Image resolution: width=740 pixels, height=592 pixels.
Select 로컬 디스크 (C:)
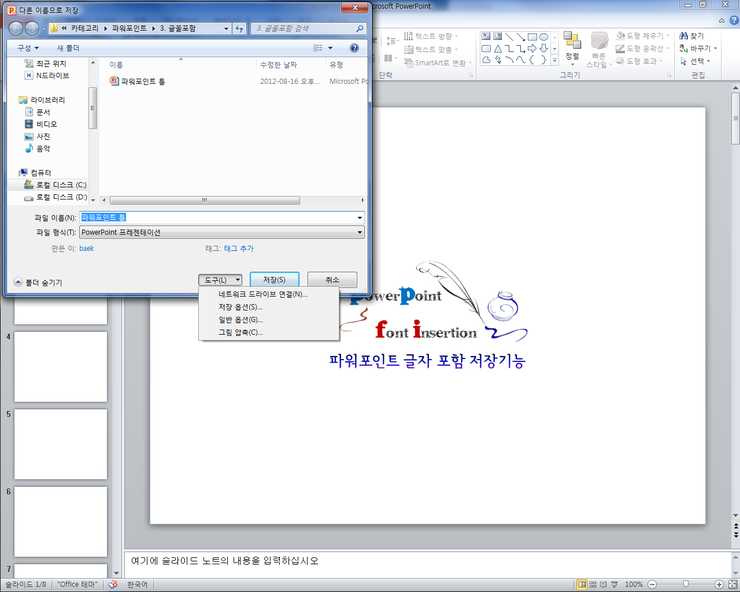coord(55,185)
